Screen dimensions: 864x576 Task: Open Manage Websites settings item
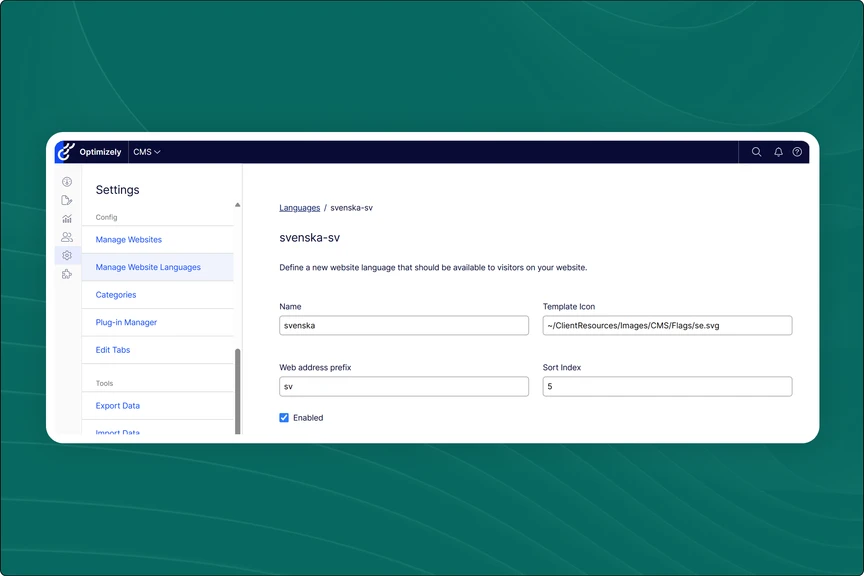click(128, 240)
